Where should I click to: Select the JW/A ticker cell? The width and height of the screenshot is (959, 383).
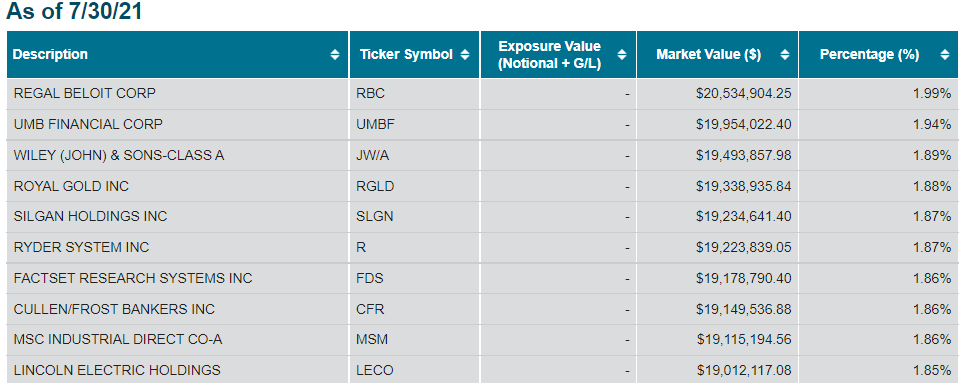pyautogui.click(x=415, y=155)
